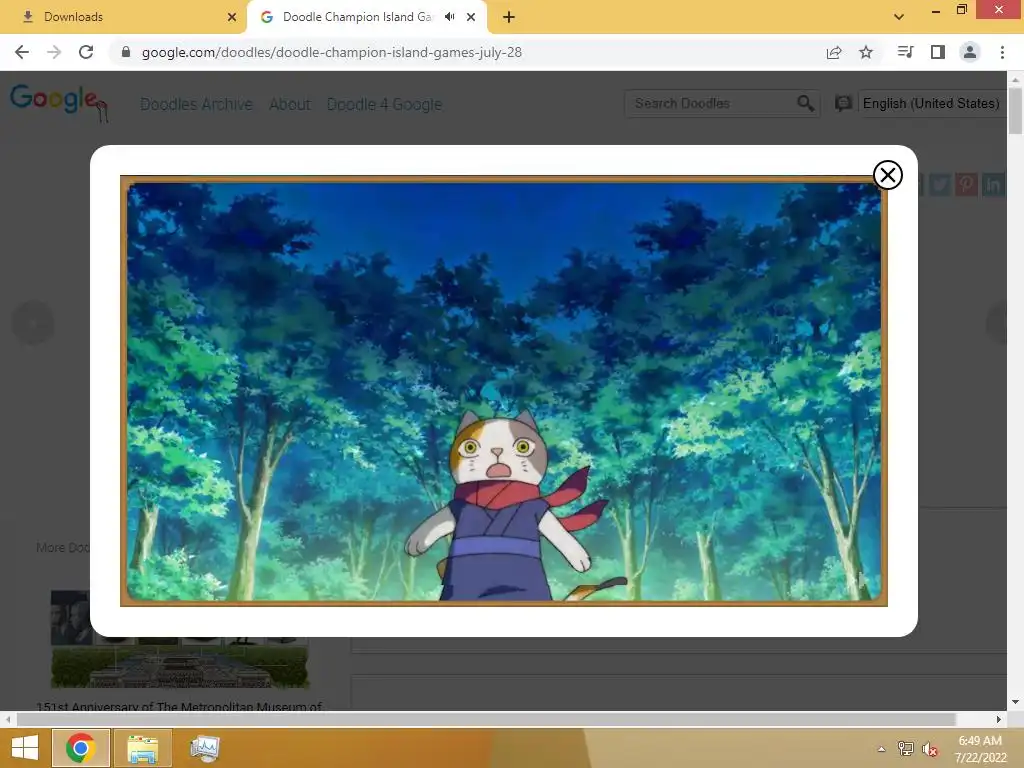This screenshot has width=1024, height=768.
Task: Click the scroll-down arrow of the page
Action: pyautogui.click(x=1015, y=702)
